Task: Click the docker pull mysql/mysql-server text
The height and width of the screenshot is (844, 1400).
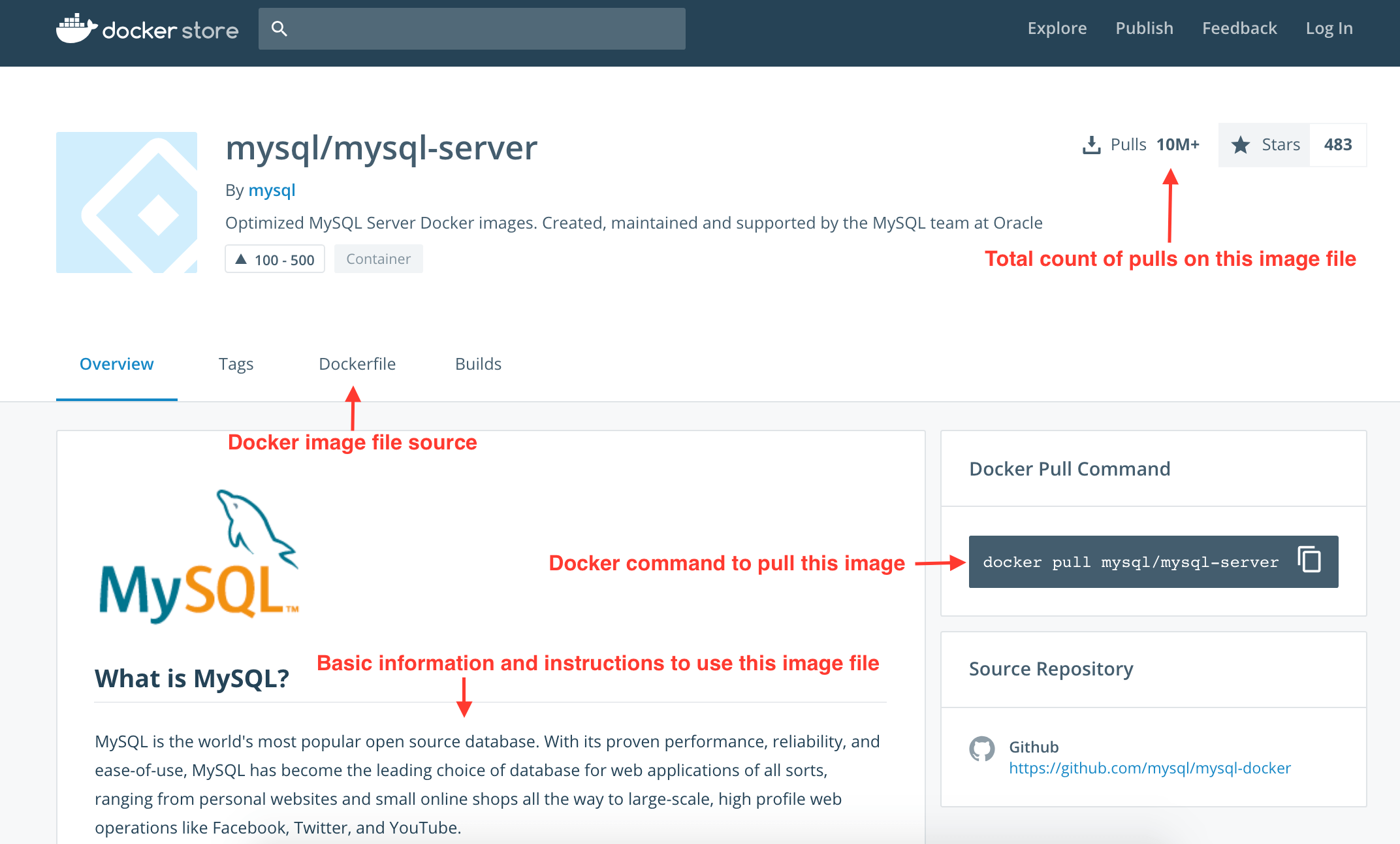Action: [x=1130, y=562]
